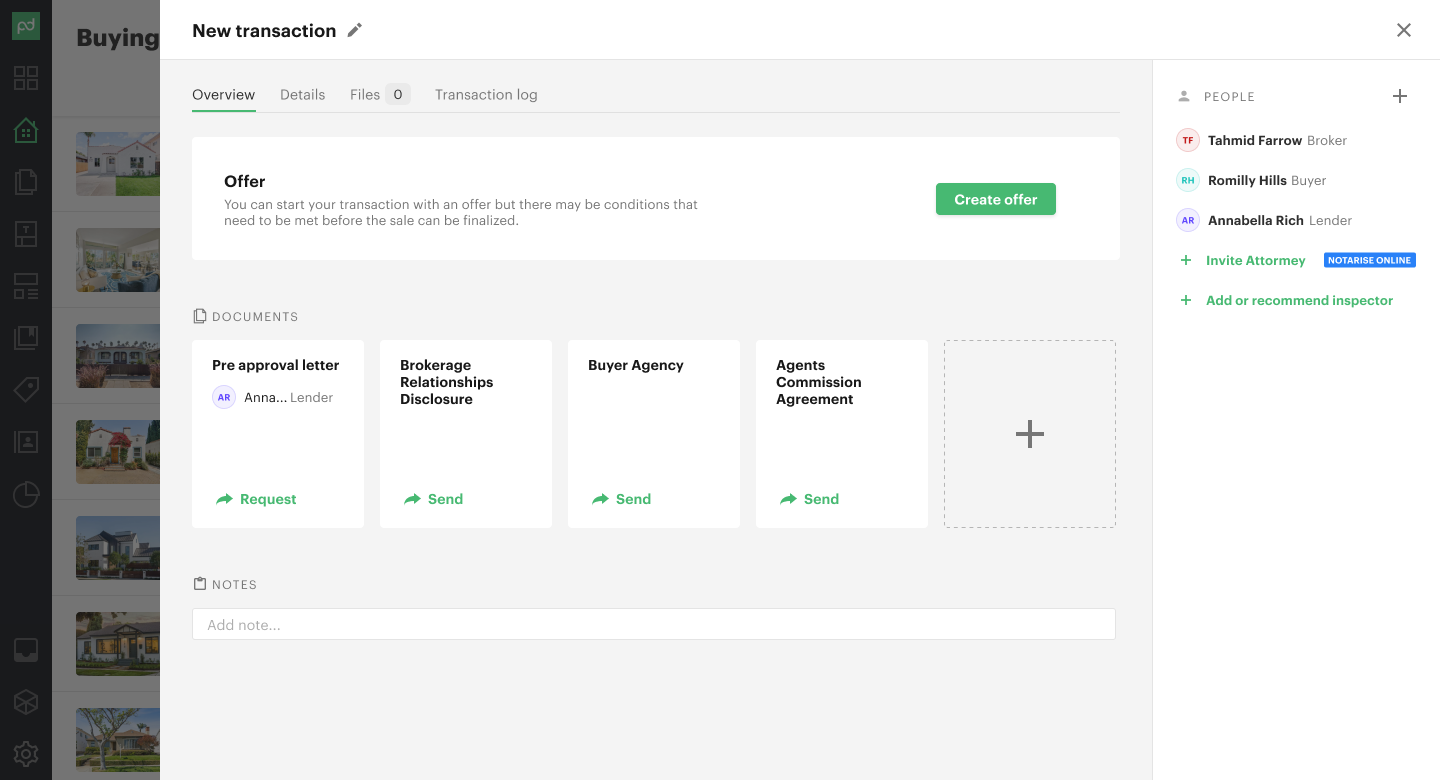Click the plus icon beside People header
Screen dimensions: 1440x780
coord(1400,97)
